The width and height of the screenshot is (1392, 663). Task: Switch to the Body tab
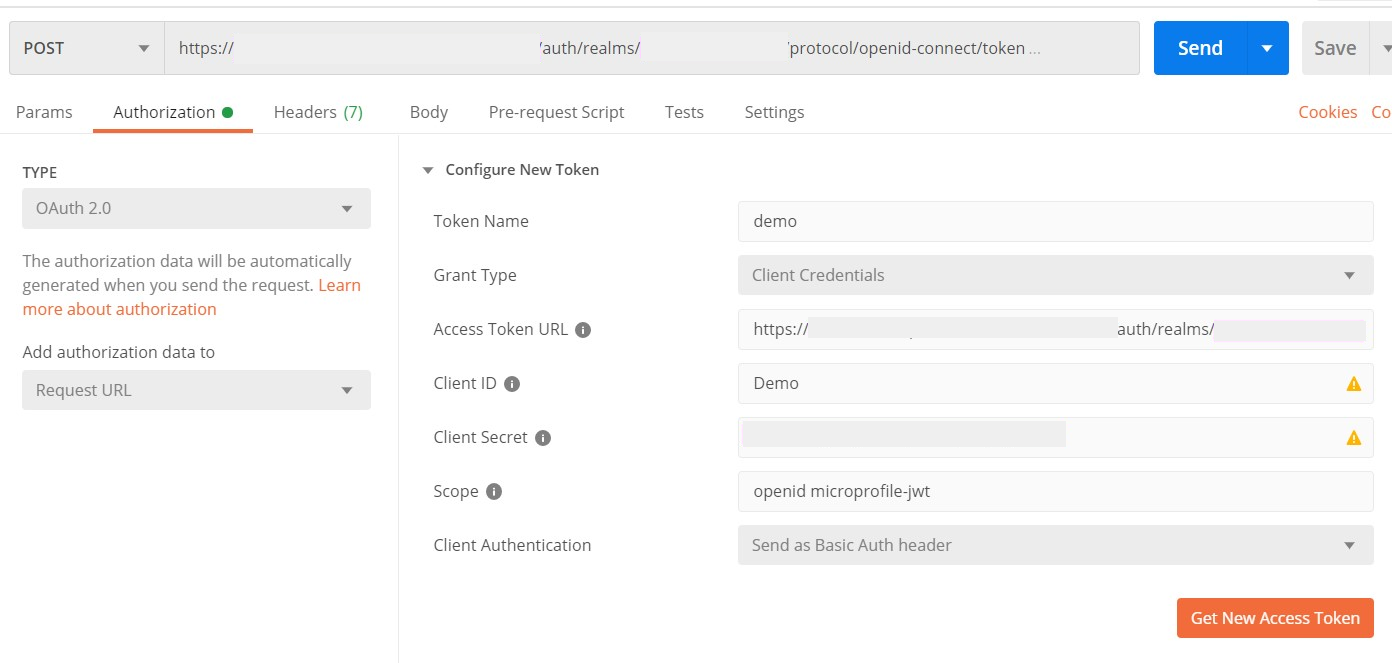pos(428,112)
